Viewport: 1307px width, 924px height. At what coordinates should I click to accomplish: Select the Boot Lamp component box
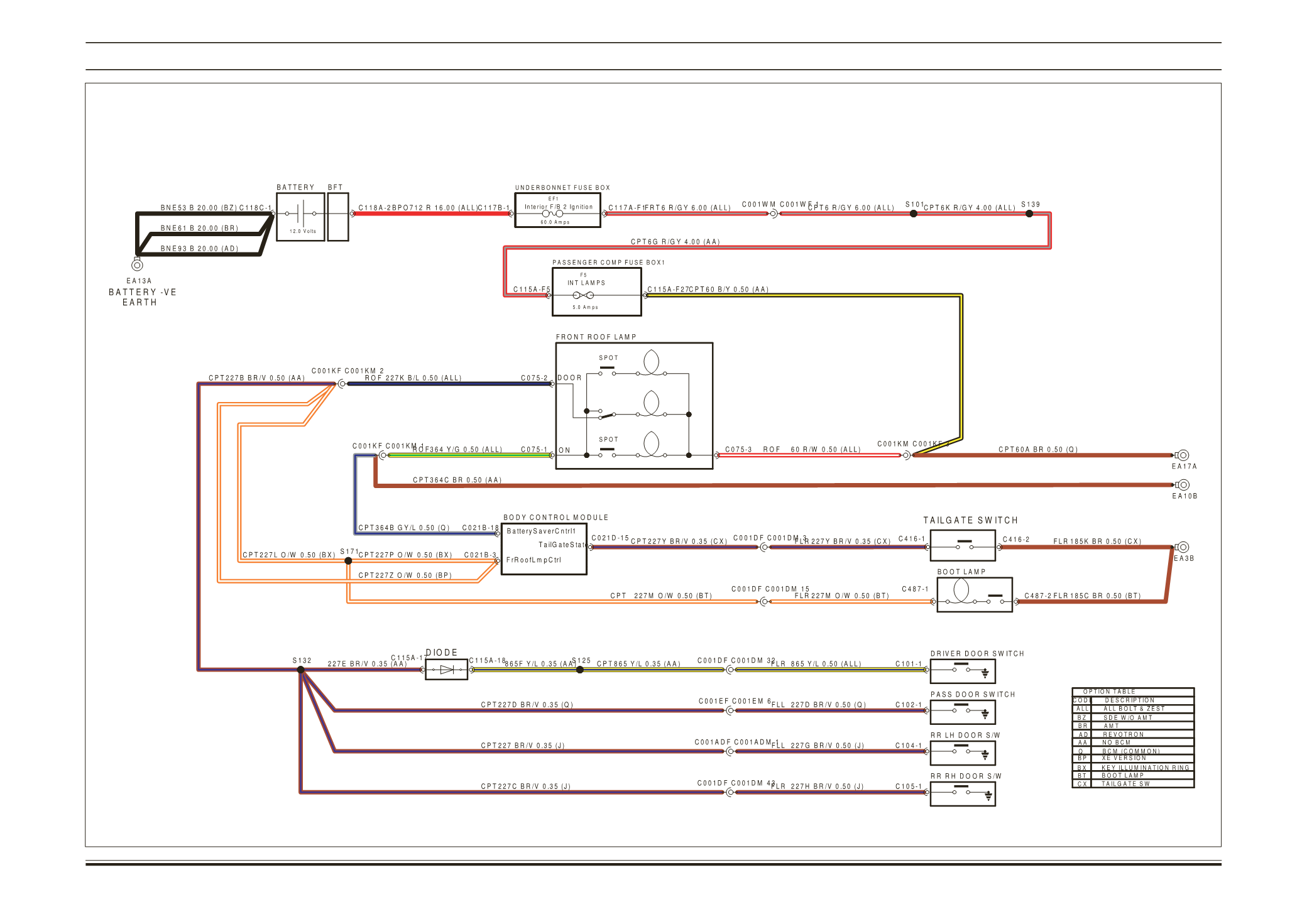(x=974, y=595)
